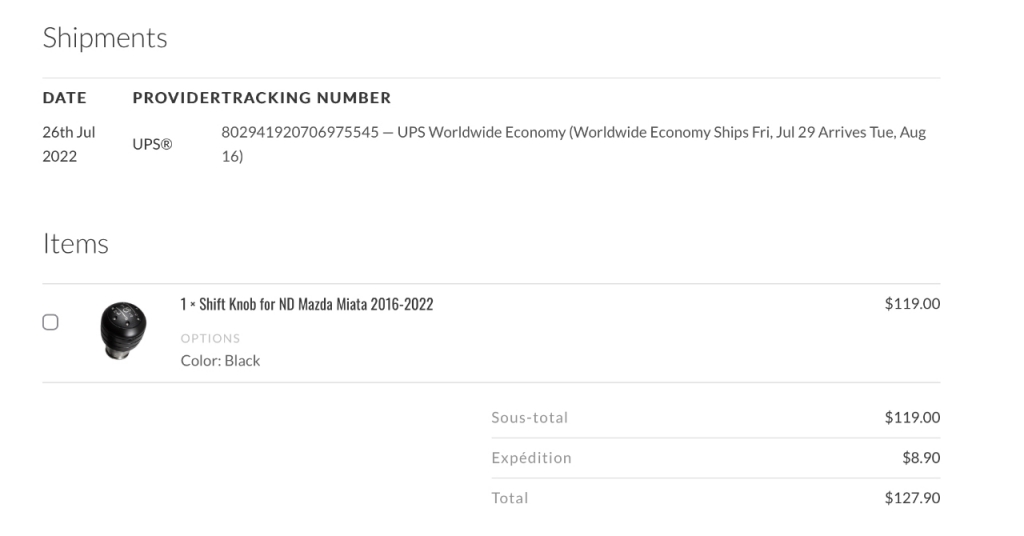Click the $119.00 item price
Screen dimensions: 1024x536
[912, 304]
